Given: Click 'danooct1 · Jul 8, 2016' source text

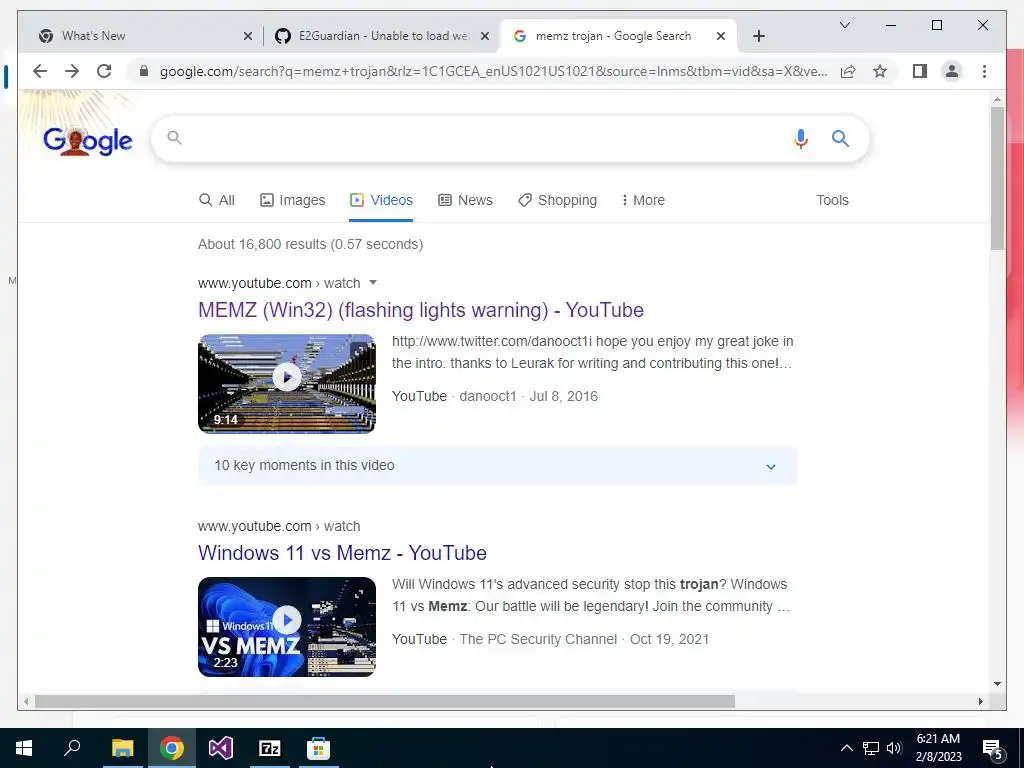Looking at the screenshot, I should (528, 396).
